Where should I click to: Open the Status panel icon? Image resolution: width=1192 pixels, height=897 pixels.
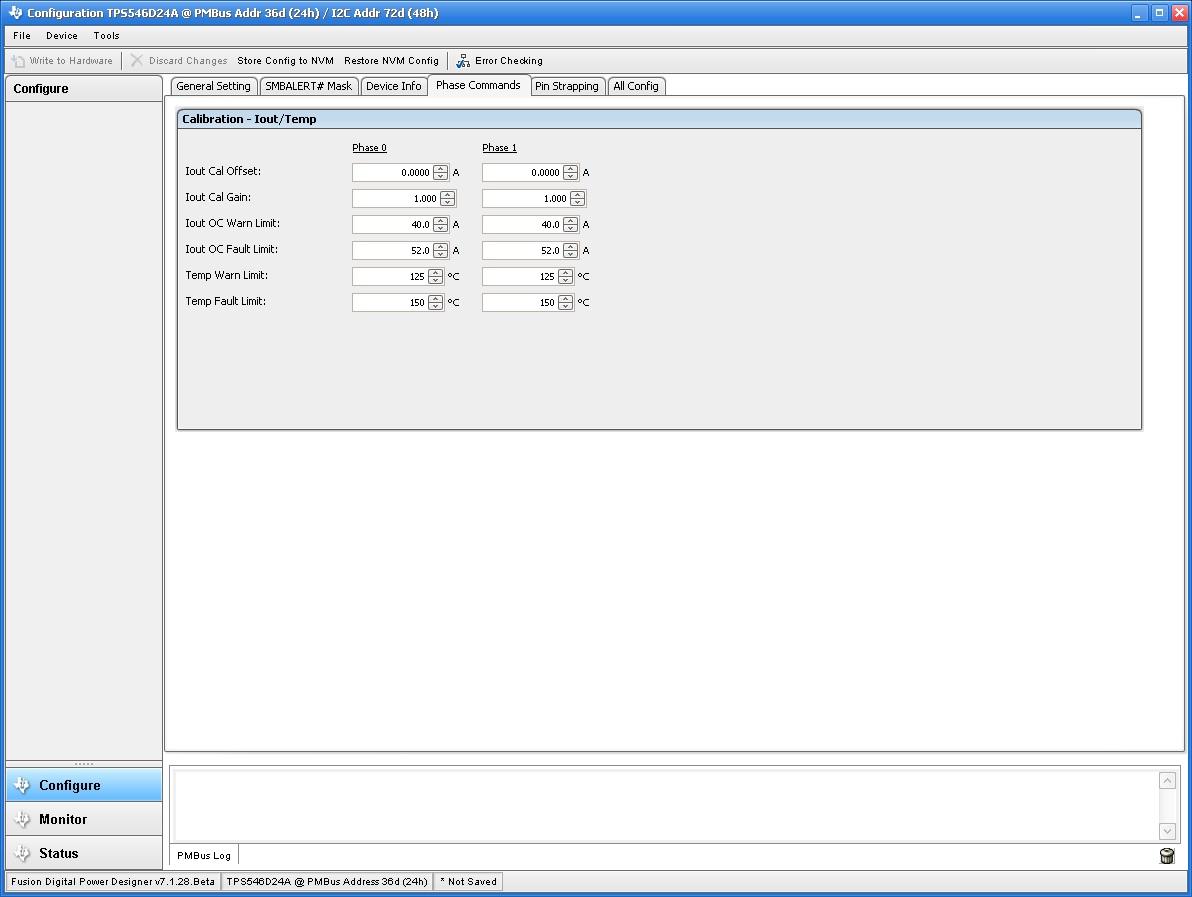(x=23, y=852)
